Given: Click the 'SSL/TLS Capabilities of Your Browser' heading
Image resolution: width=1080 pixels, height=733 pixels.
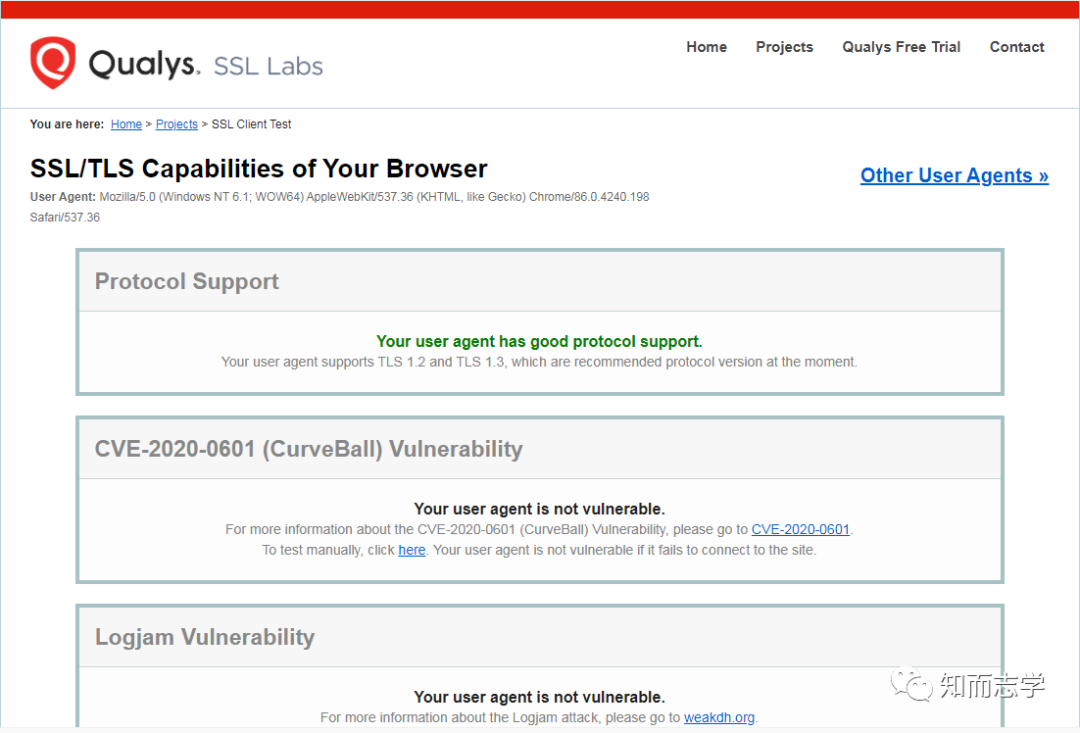Looking at the screenshot, I should 259,169.
